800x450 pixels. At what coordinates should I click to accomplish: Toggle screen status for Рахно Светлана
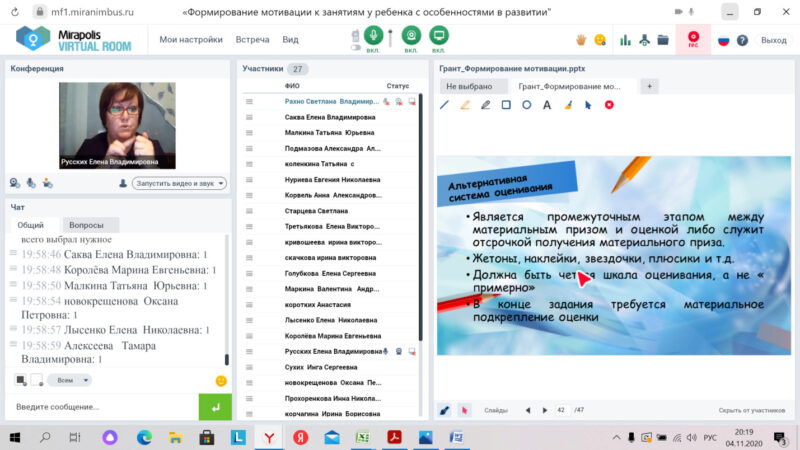pos(412,102)
